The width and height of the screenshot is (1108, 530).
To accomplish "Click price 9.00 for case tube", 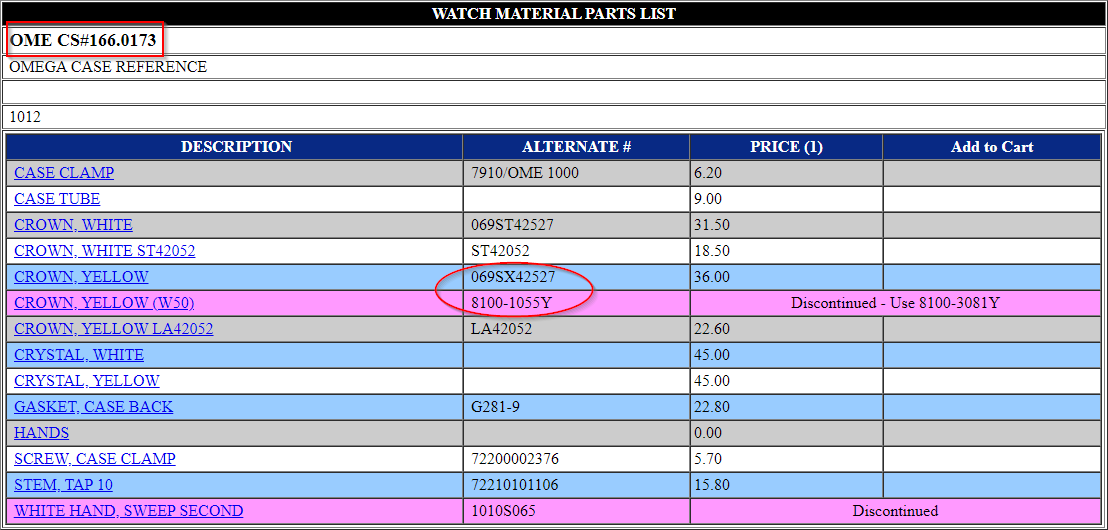I will pyautogui.click(x=709, y=199).
